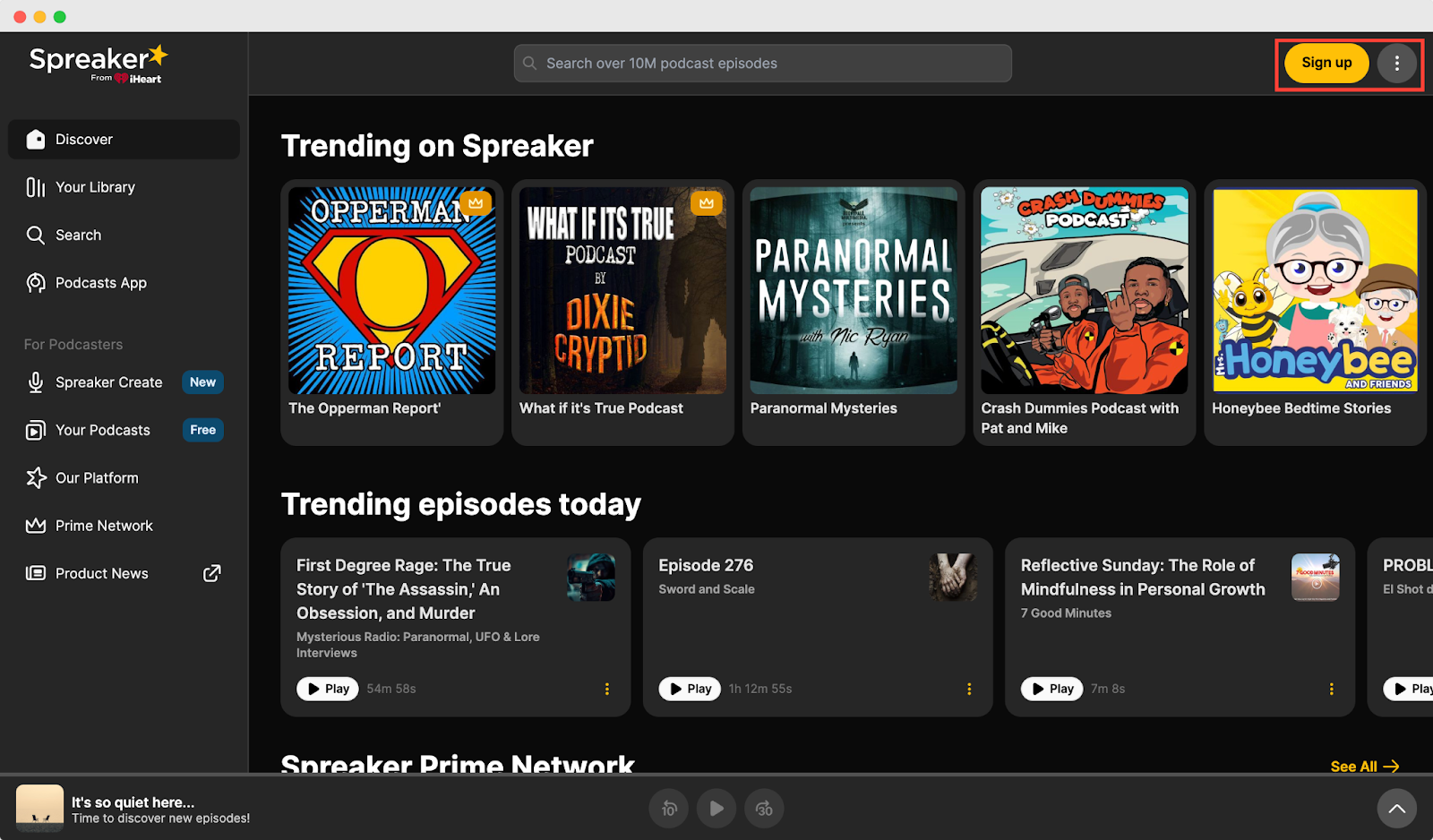The height and width of the screenshot is (840, 1433).
Task: Click the Free badge next to Your Podcasts
Action: pos(202,430)
